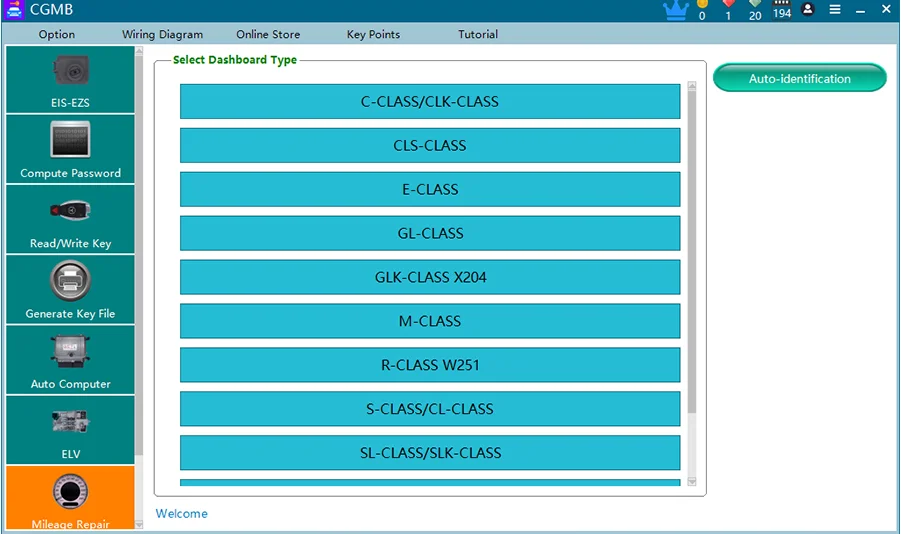Click the blue crown VIP icon
Screen dimensions: 901x534
676,10
